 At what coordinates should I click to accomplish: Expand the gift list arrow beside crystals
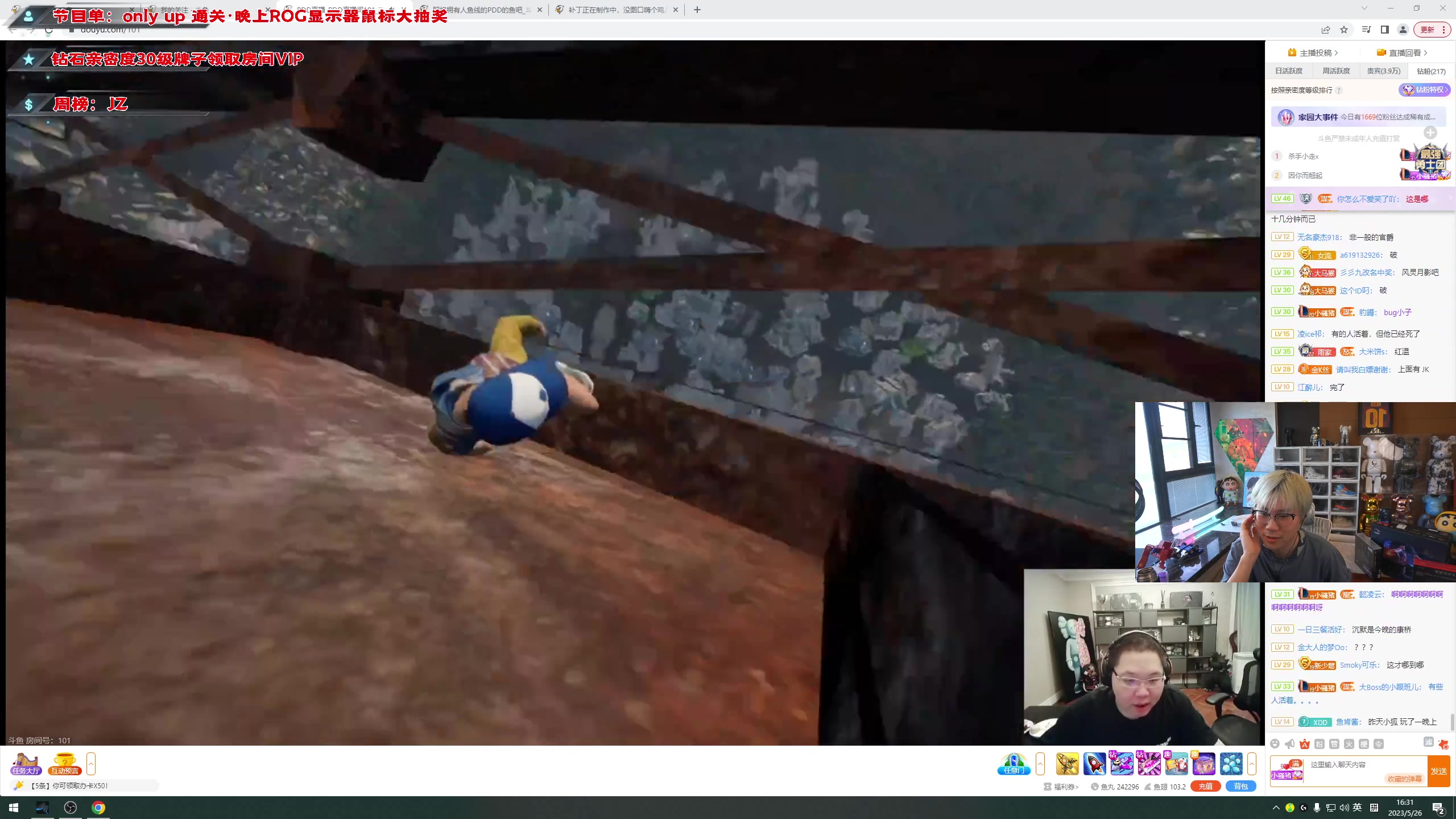click(1252, 763)
